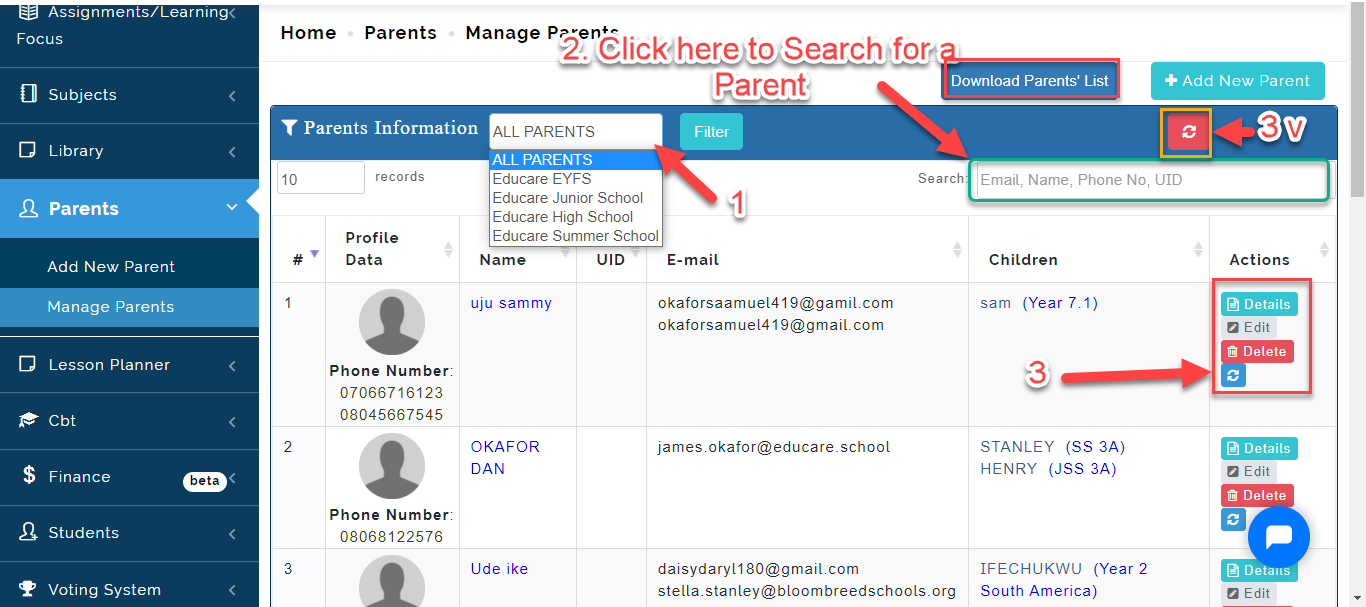Click the Voting System trophy icon
Viewport: 1366px width, 607px height.
click(x=29, y=588)
